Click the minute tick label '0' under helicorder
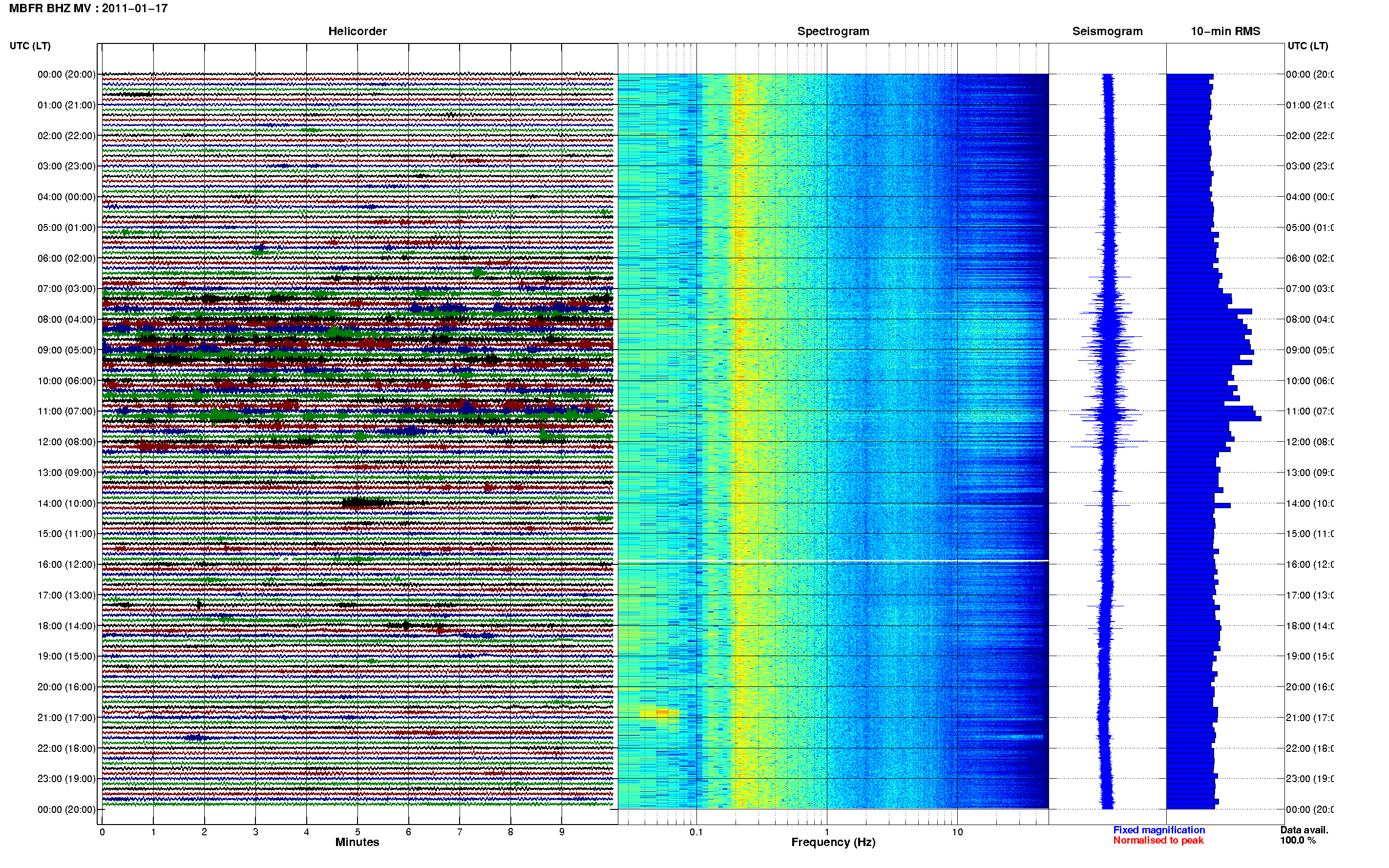The height and width of the screenshot is (868, 1389). coord(102,832)
